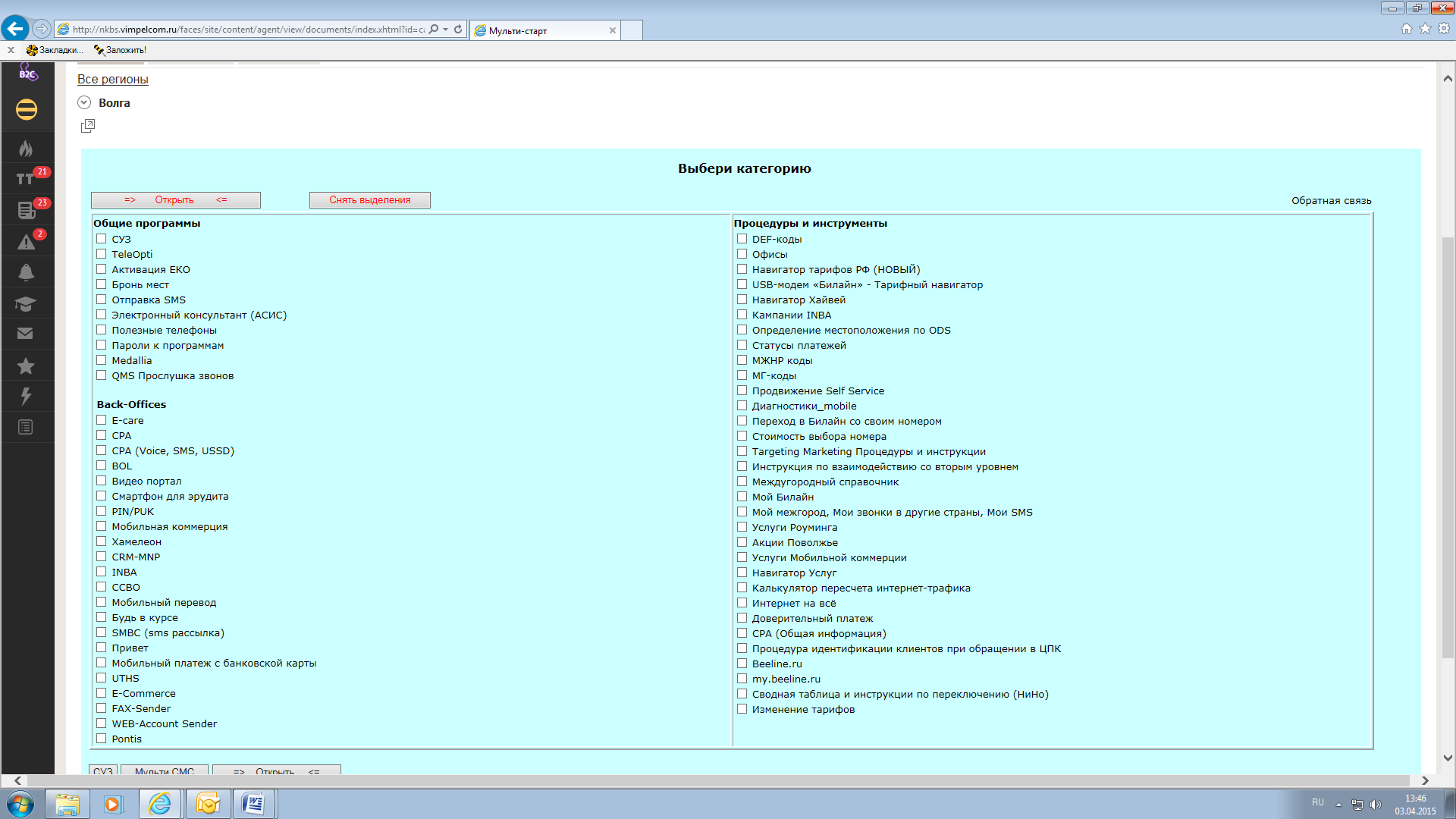
Task: Open the news icon with badge 23
Action: [x=26, y=210]
